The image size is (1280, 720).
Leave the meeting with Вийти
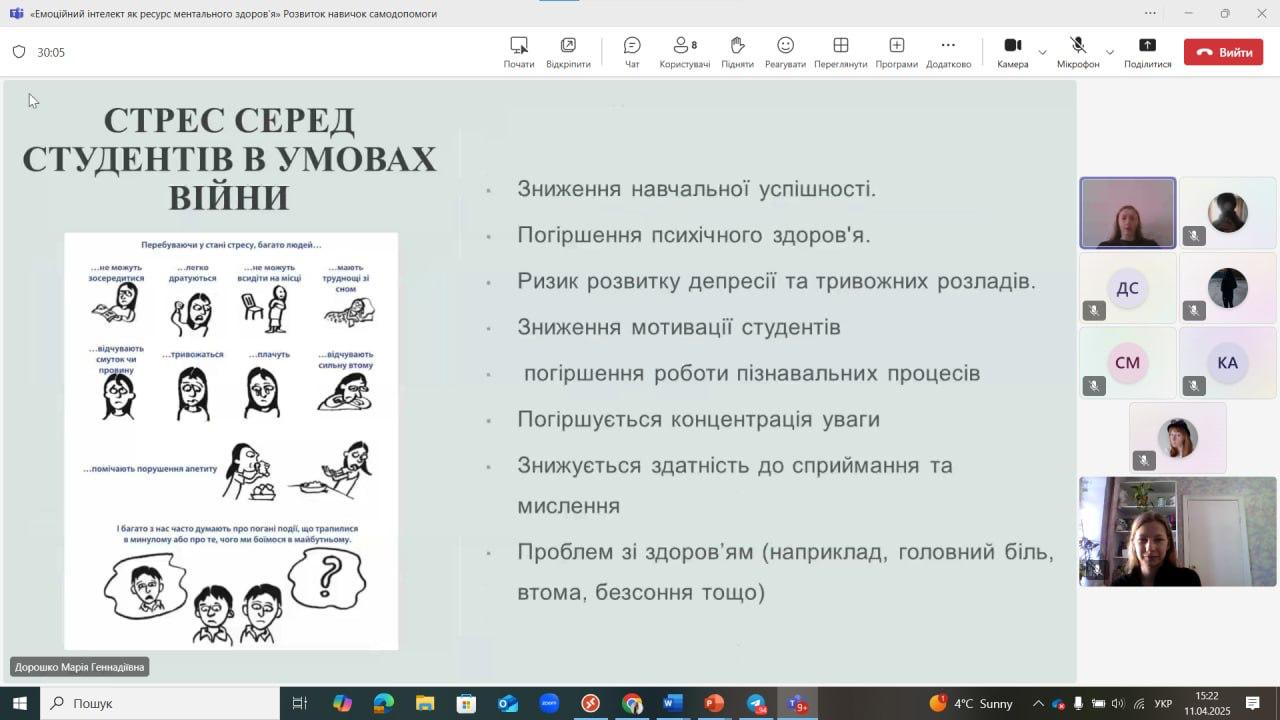point(1223,53)
